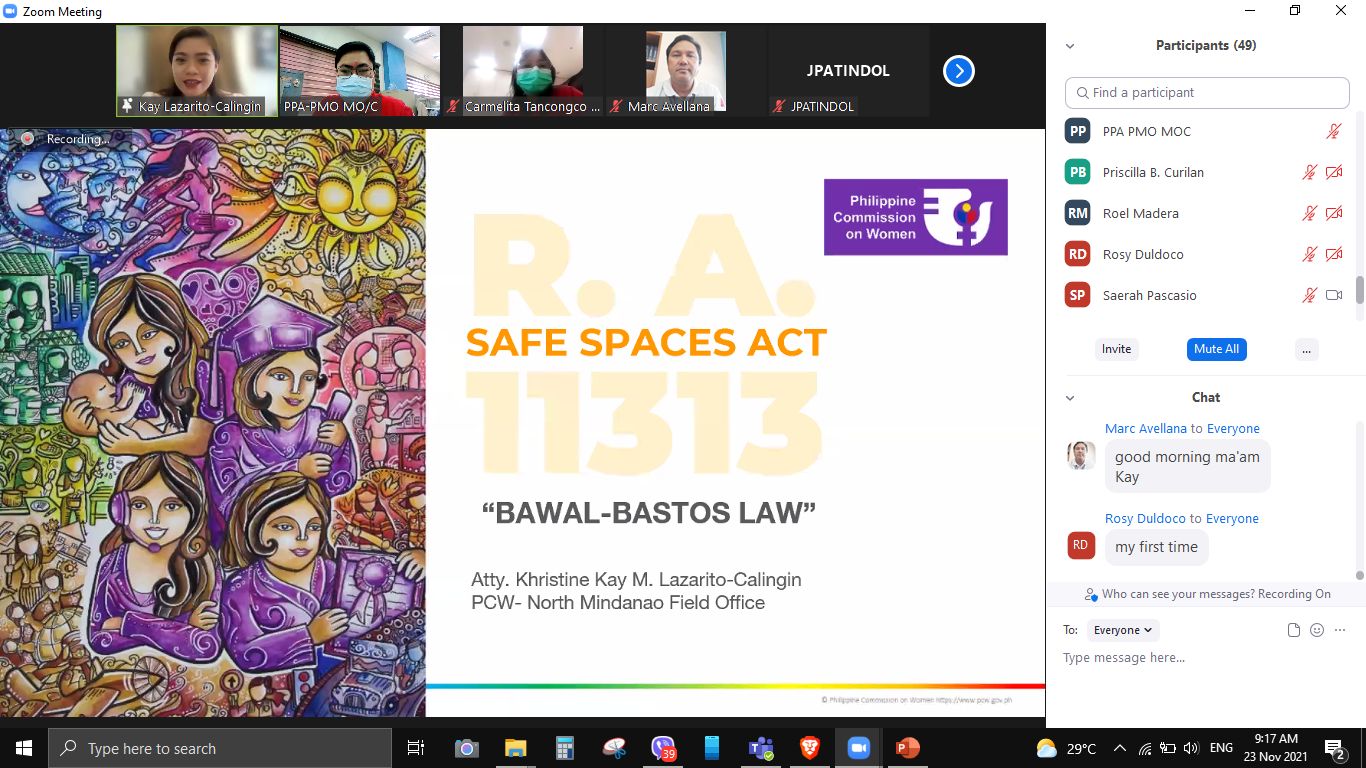Click the PPA PMO MOC muted microphone icon
Viewport: 1366px width, 768px height.
click(x=1333, y=131)
